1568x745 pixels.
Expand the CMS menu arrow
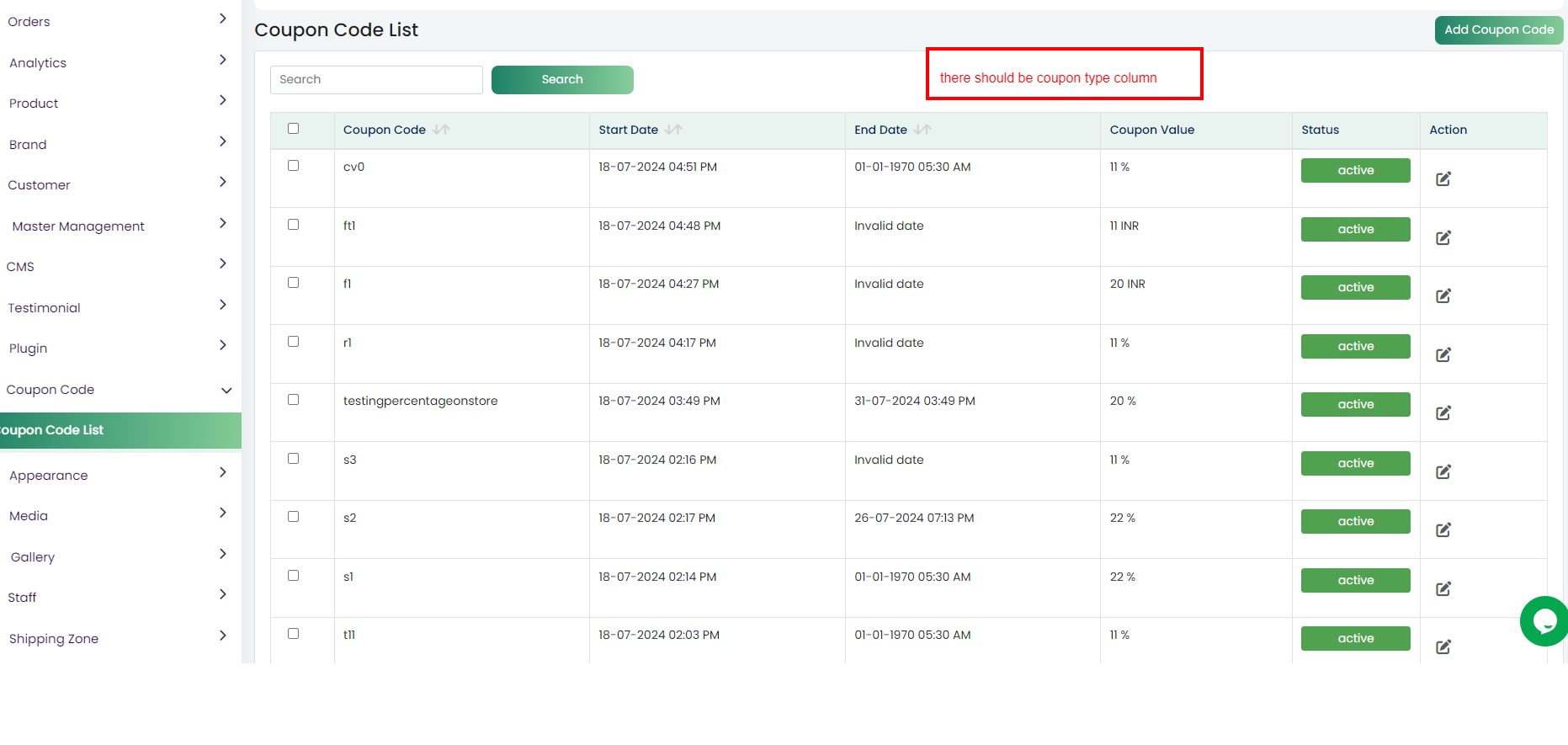[x=222, y=263]
